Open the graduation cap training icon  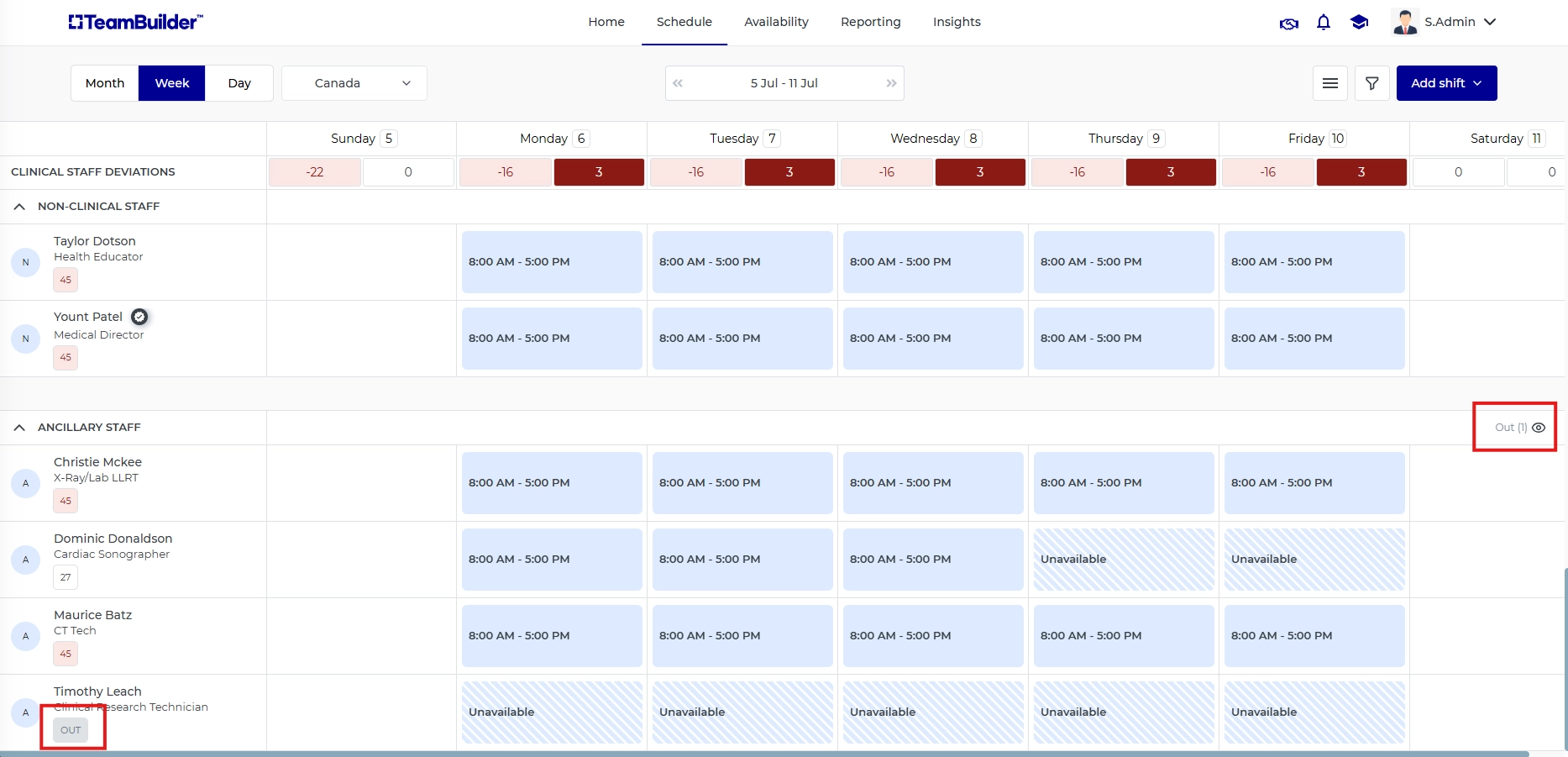(1359, 23)
